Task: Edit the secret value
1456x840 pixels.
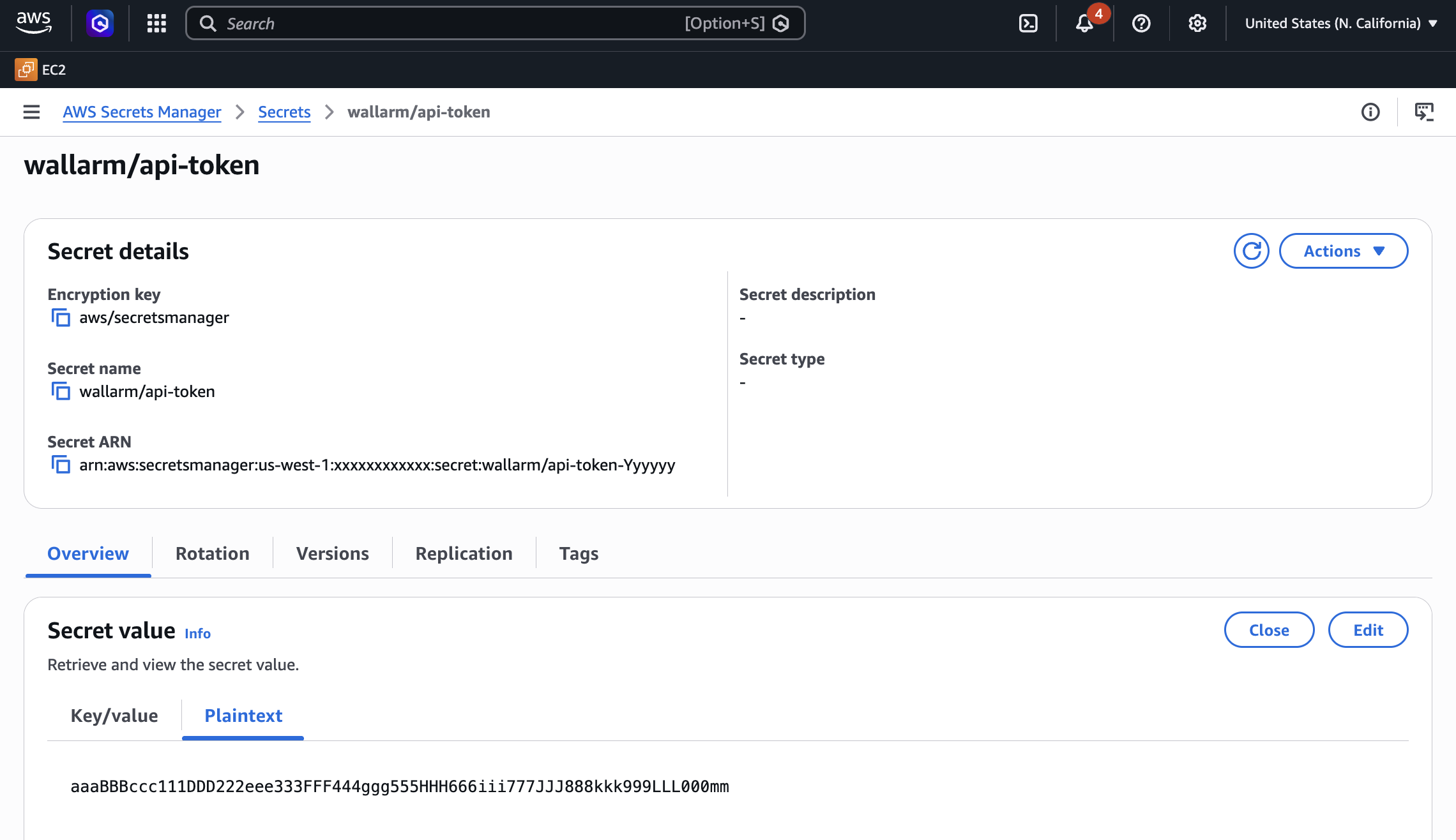Action: click(1368, 629)
